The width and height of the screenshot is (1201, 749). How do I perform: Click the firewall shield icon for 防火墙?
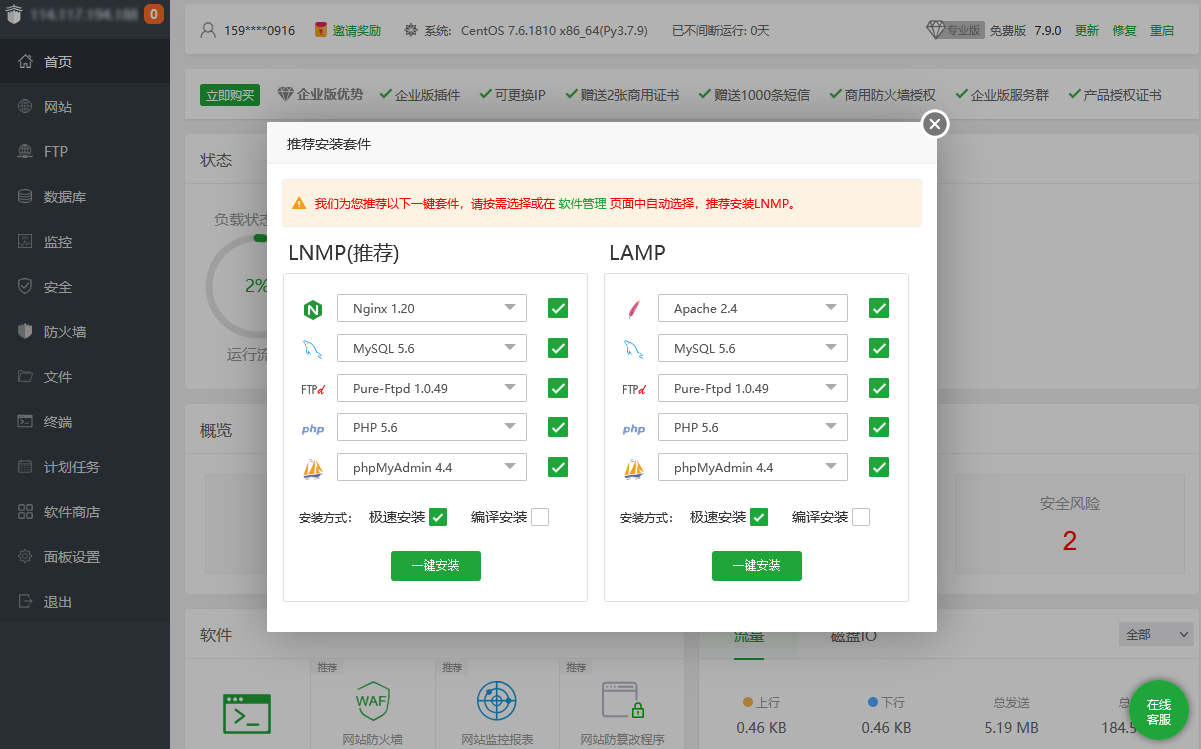point(26,332)
